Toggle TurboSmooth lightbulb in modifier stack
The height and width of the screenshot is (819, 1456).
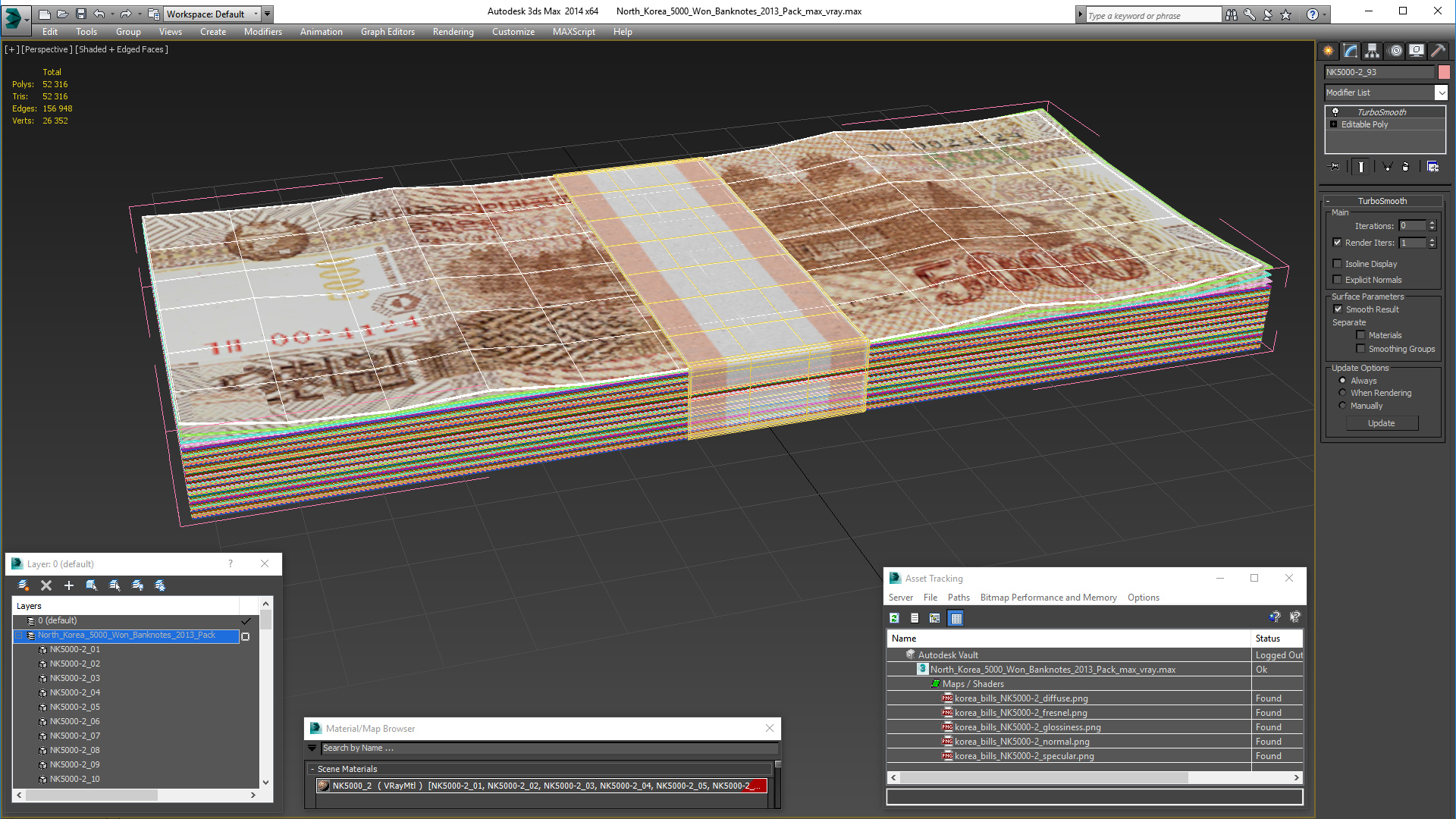pos(1335,111)
